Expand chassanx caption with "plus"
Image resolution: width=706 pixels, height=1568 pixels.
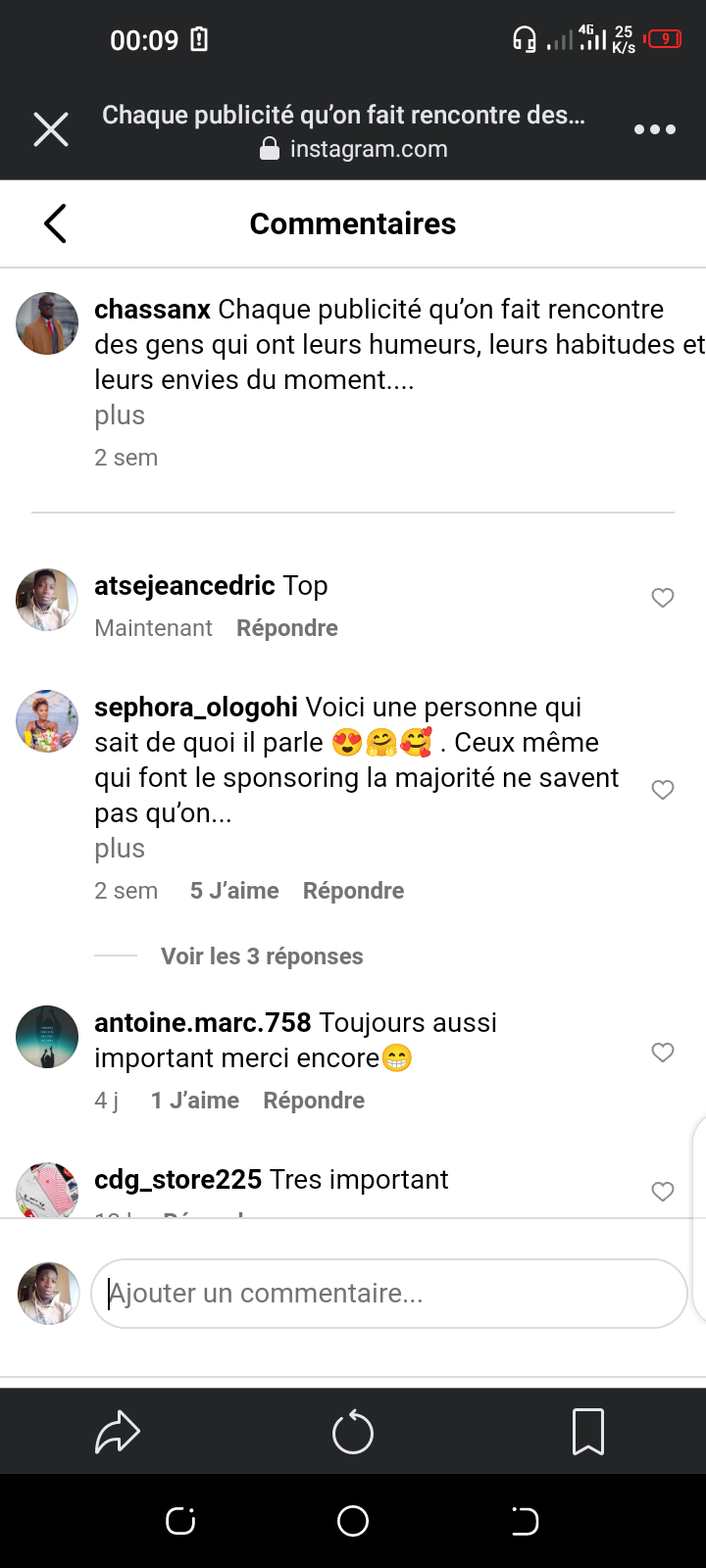coord(120,416)
